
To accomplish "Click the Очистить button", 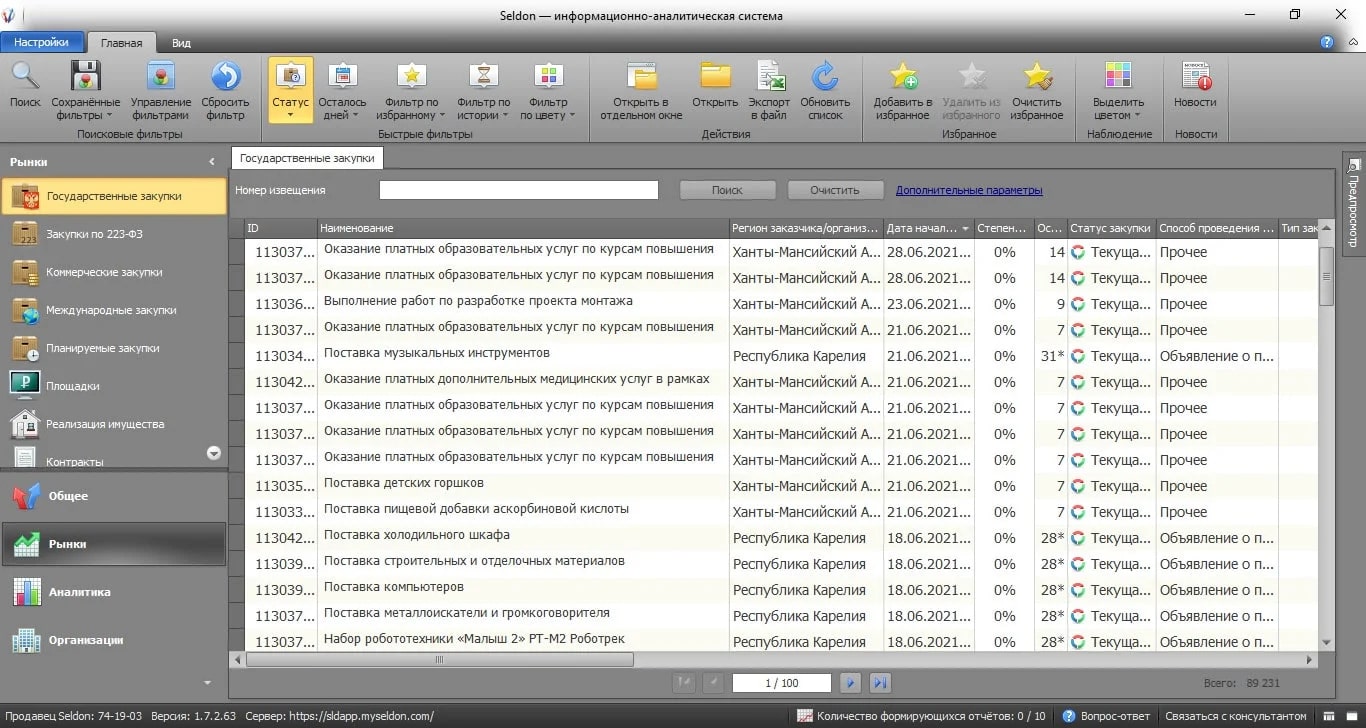I will [x=835, y=190].
